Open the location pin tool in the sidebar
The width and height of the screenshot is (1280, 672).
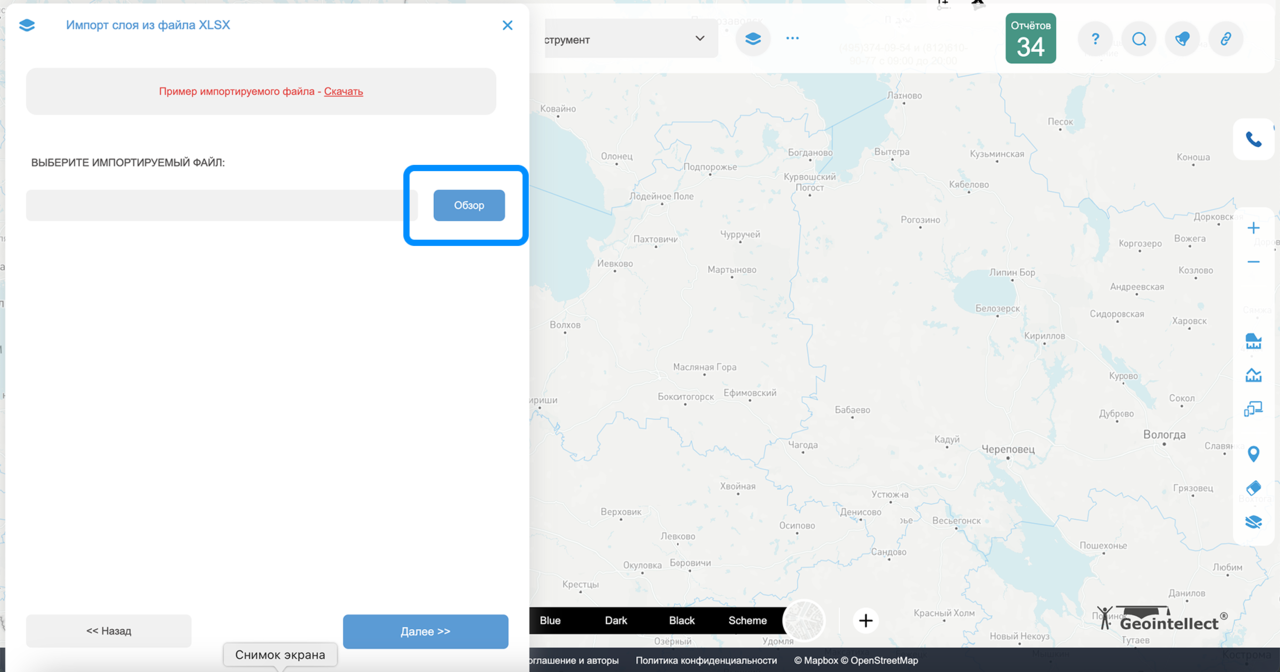pos(1253,453)
